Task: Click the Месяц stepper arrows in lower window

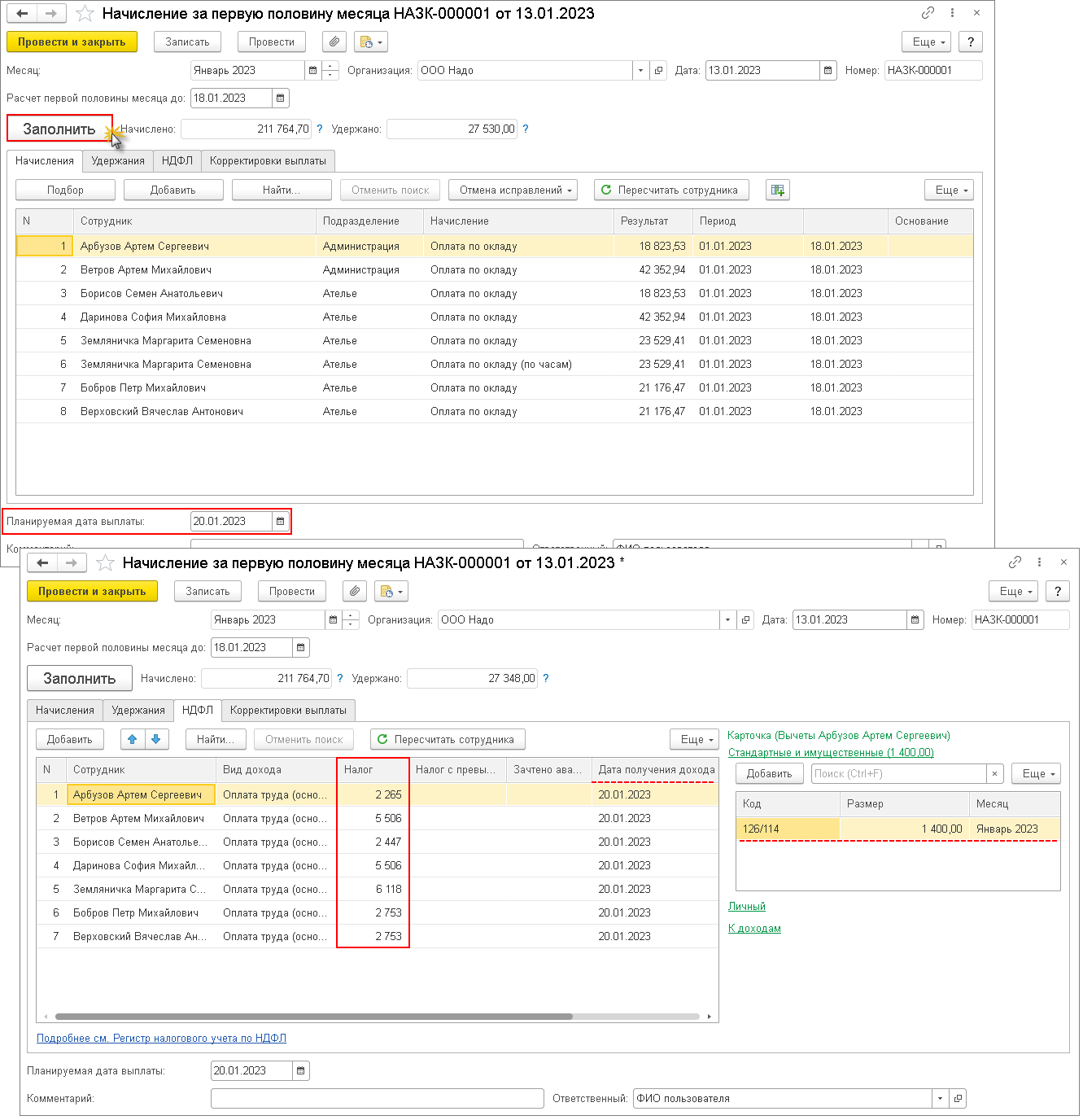Action: (x=351, y=620)
